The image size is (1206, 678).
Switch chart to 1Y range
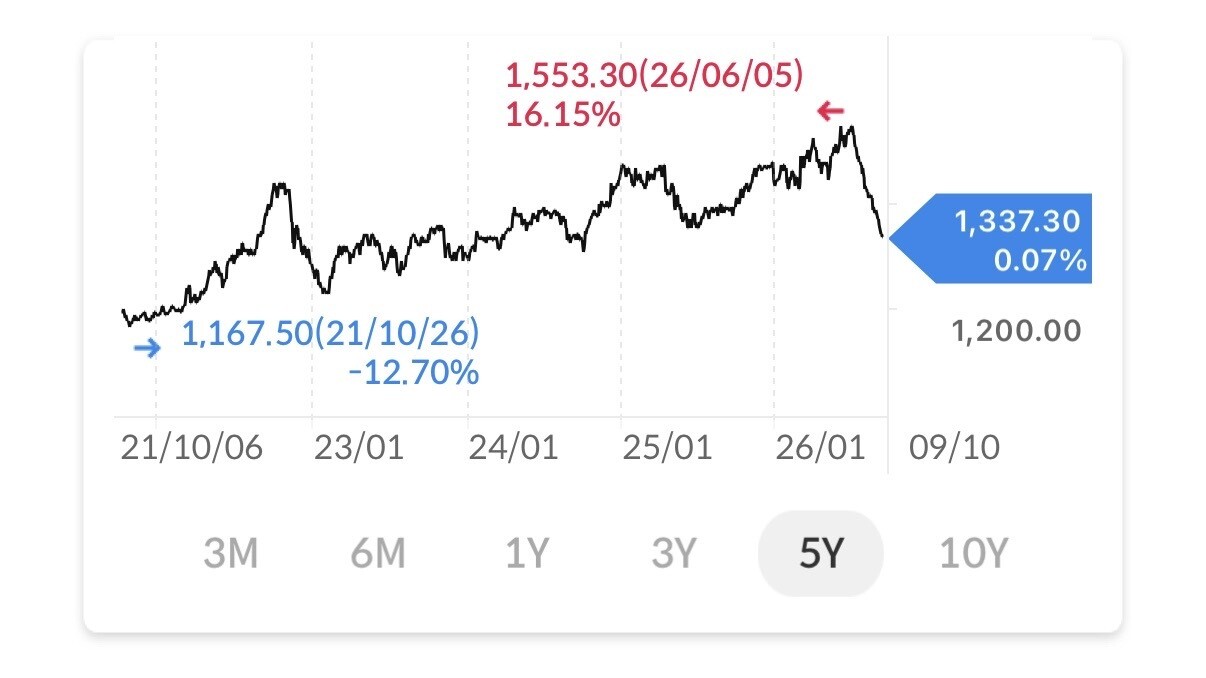(526, 553)
